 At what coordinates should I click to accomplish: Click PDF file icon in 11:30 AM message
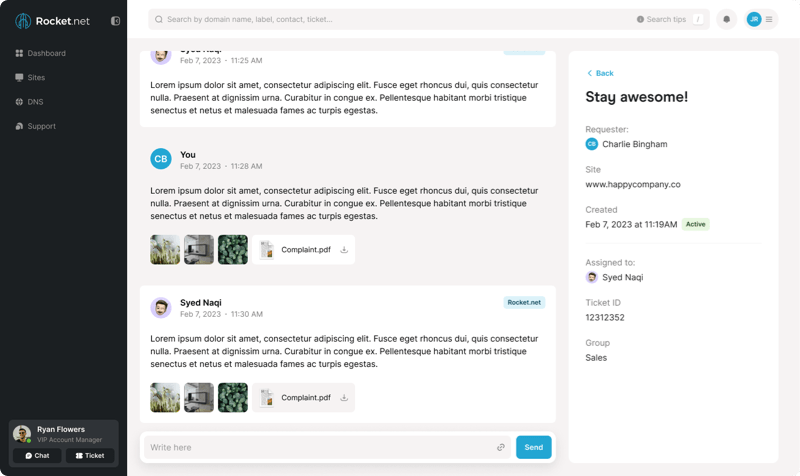point(267,397)
